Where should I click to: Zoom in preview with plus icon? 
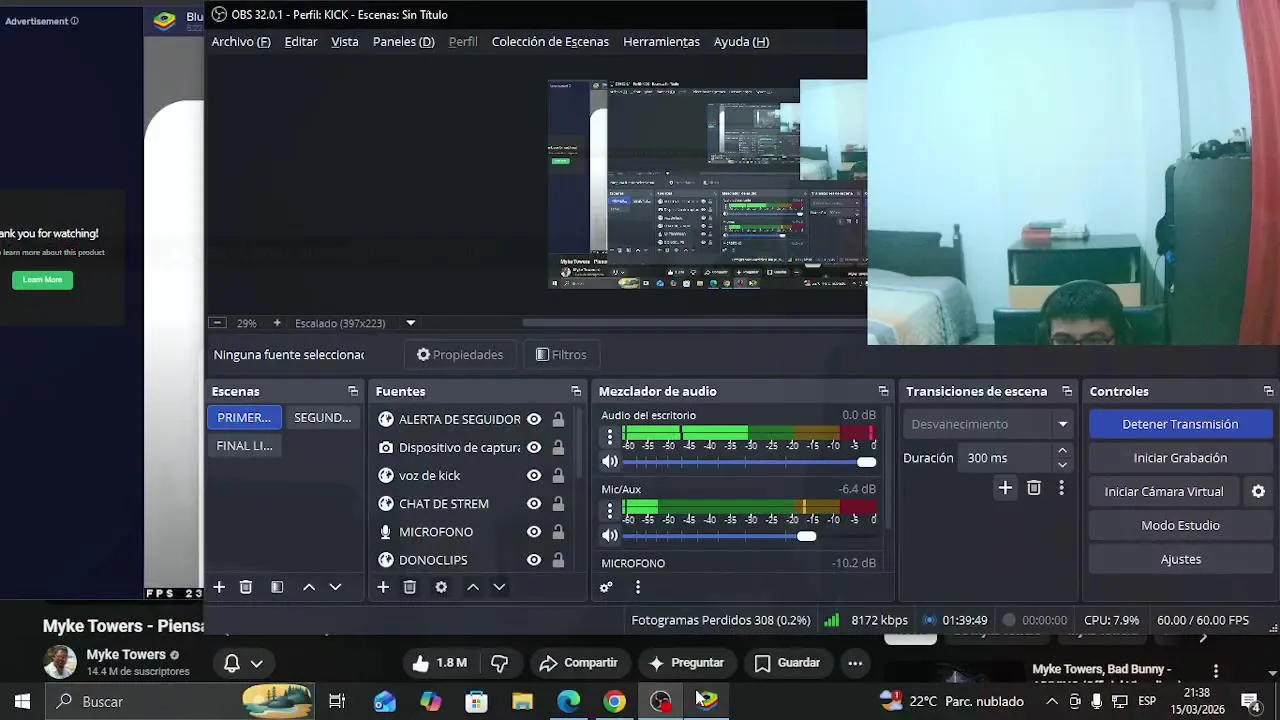click(277, 323)
